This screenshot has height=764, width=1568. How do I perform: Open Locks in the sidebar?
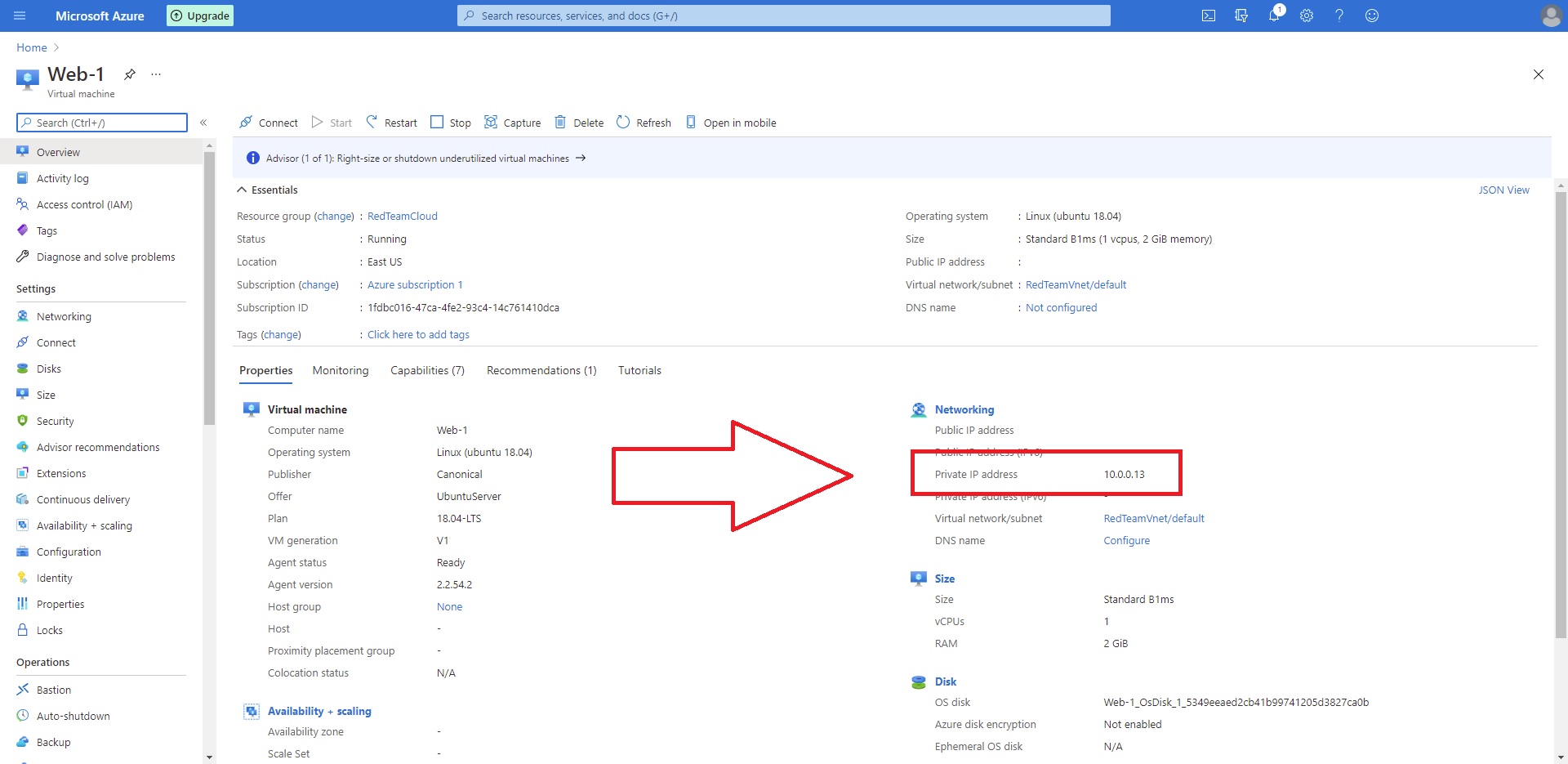pyautogui.click(x=50, y=630)
